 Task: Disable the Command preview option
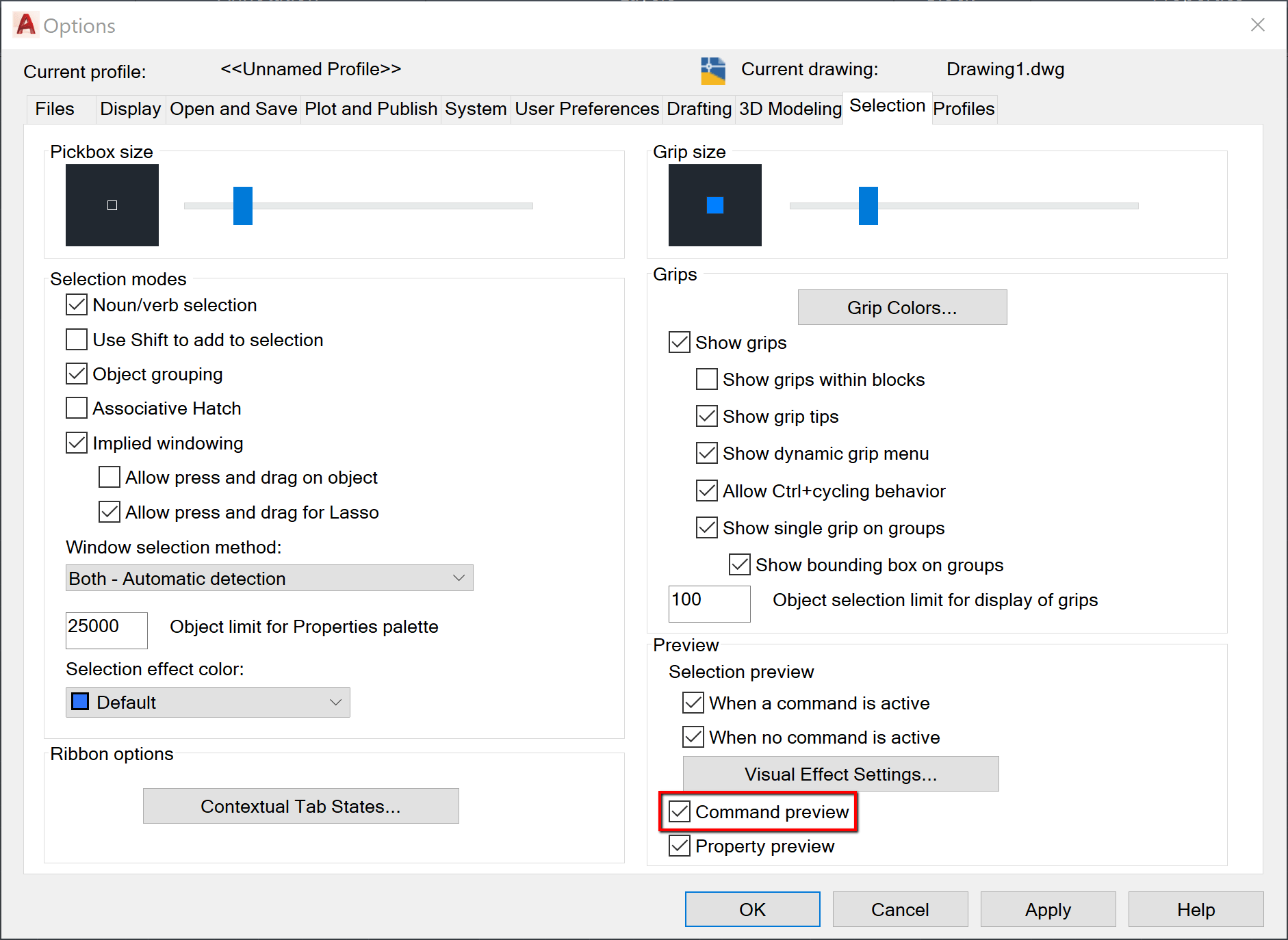pyautogui.click(x=680, y=812)
